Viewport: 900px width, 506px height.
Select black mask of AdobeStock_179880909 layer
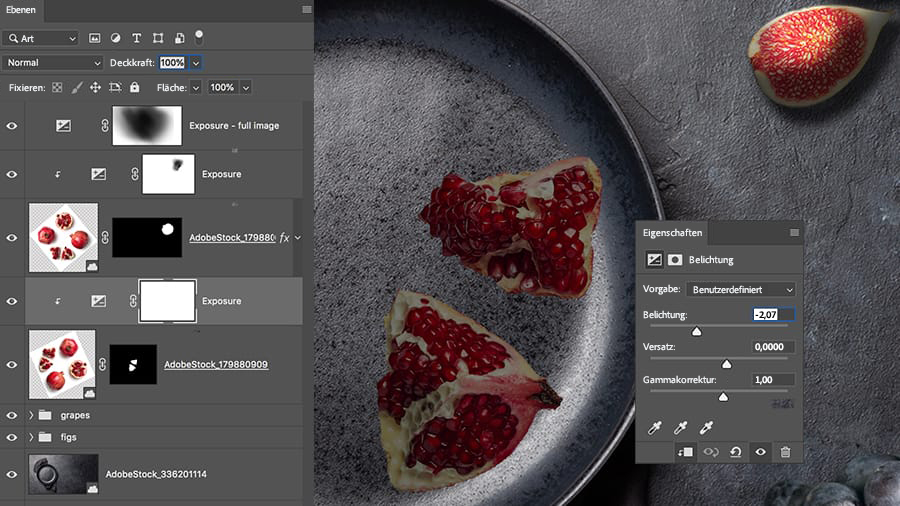point(133,364)
